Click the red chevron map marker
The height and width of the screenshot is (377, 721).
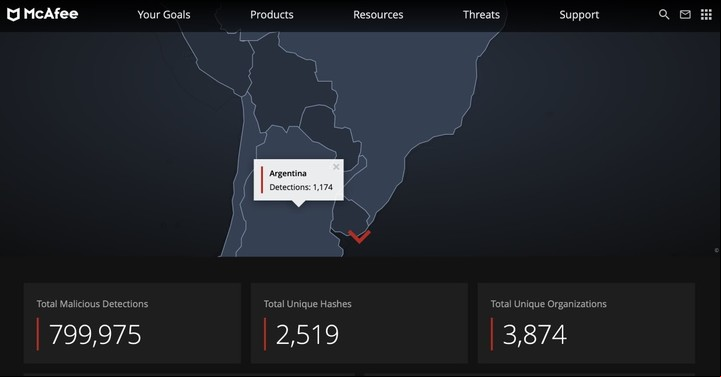coord(359,237)
